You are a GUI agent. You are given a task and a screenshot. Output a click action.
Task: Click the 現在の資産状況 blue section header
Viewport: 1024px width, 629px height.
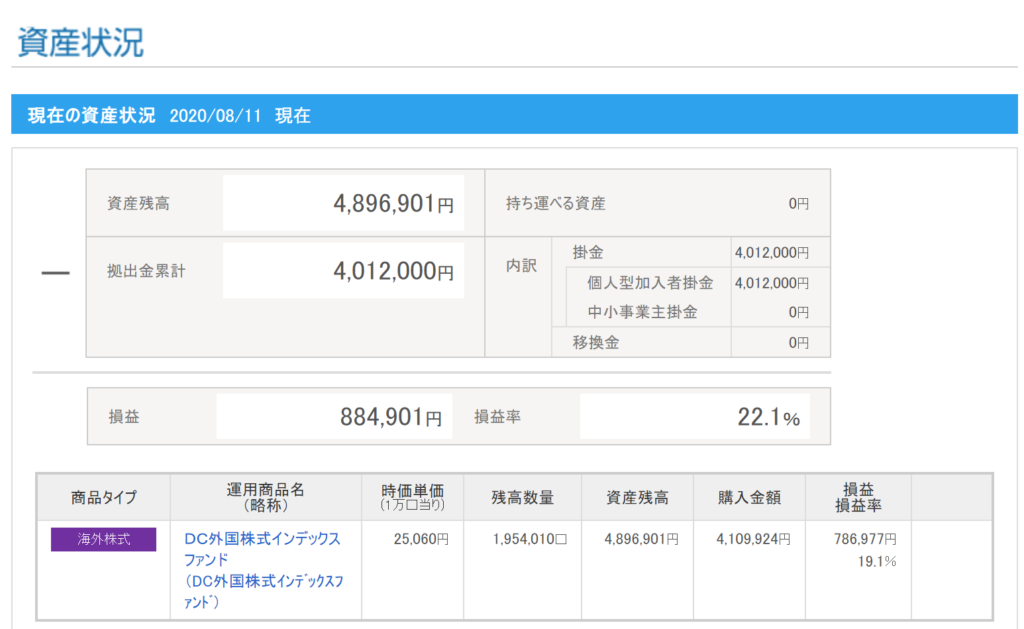[x=92, y=115]
